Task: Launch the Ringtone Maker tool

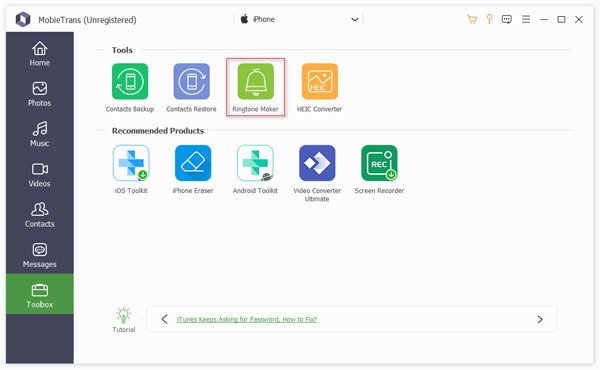Action: pos(256,81)
